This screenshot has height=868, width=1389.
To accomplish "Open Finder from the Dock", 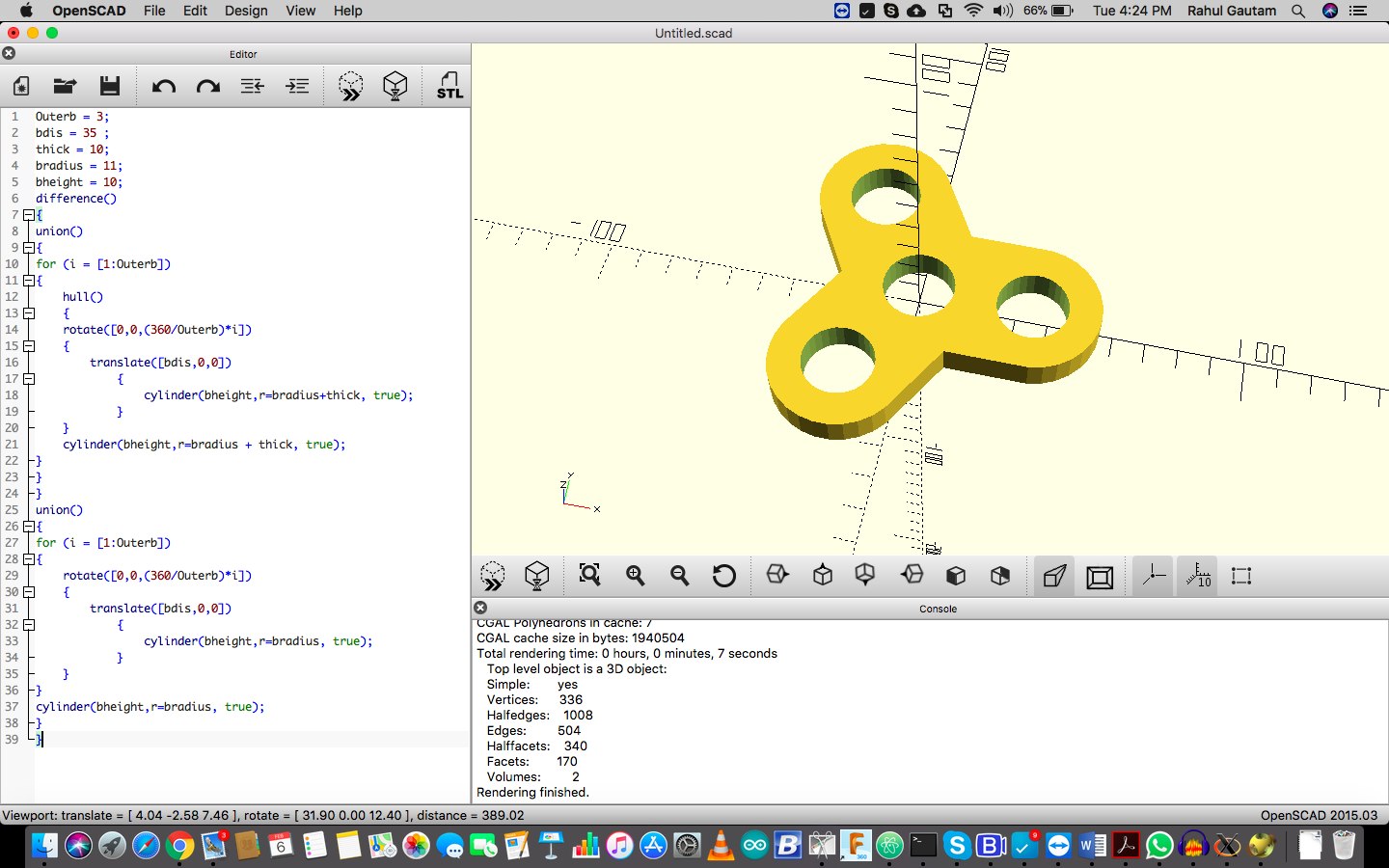I will click(x=44, y=846).
